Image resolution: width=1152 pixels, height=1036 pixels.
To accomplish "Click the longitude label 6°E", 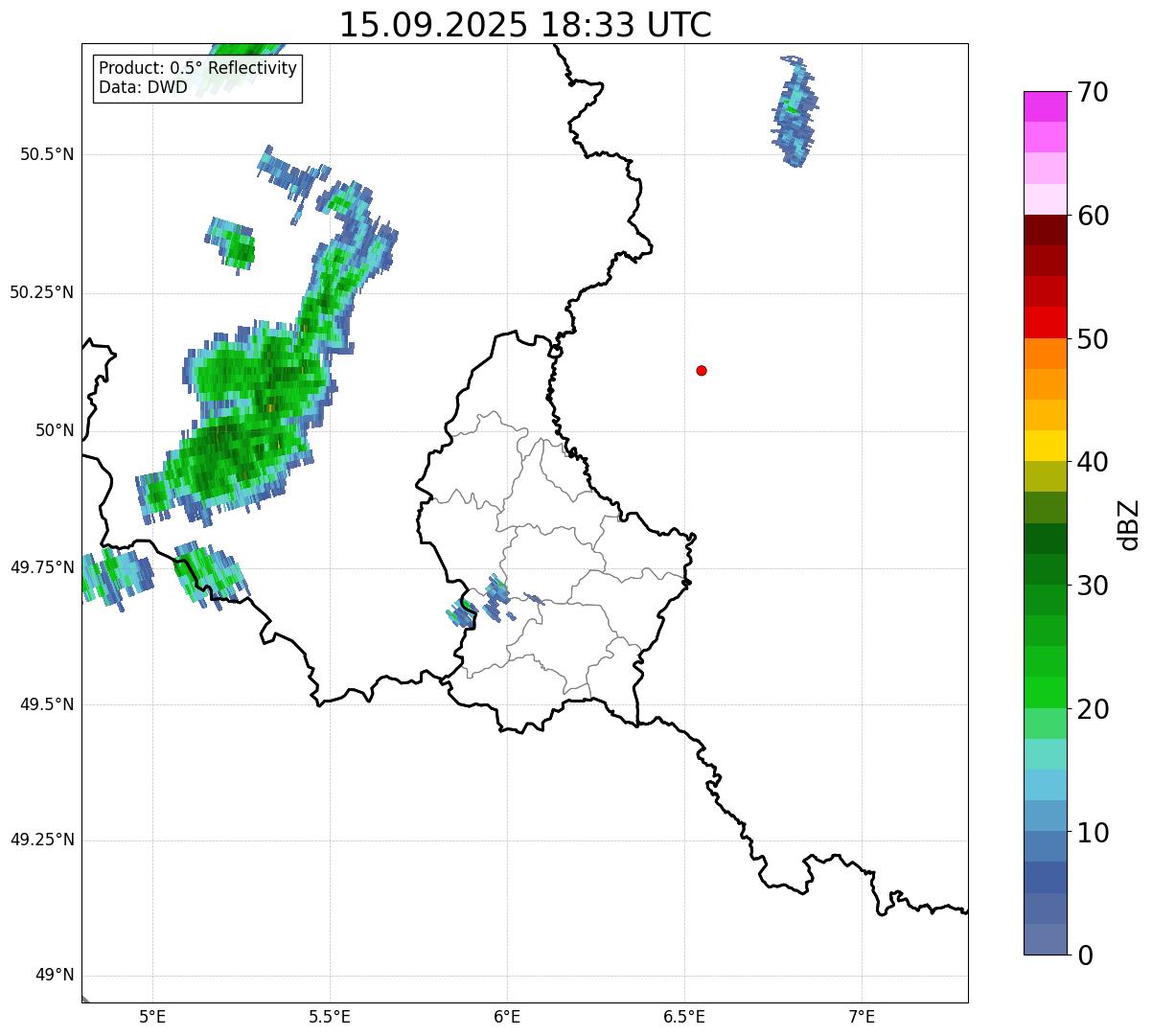I will pos(507,1017).
